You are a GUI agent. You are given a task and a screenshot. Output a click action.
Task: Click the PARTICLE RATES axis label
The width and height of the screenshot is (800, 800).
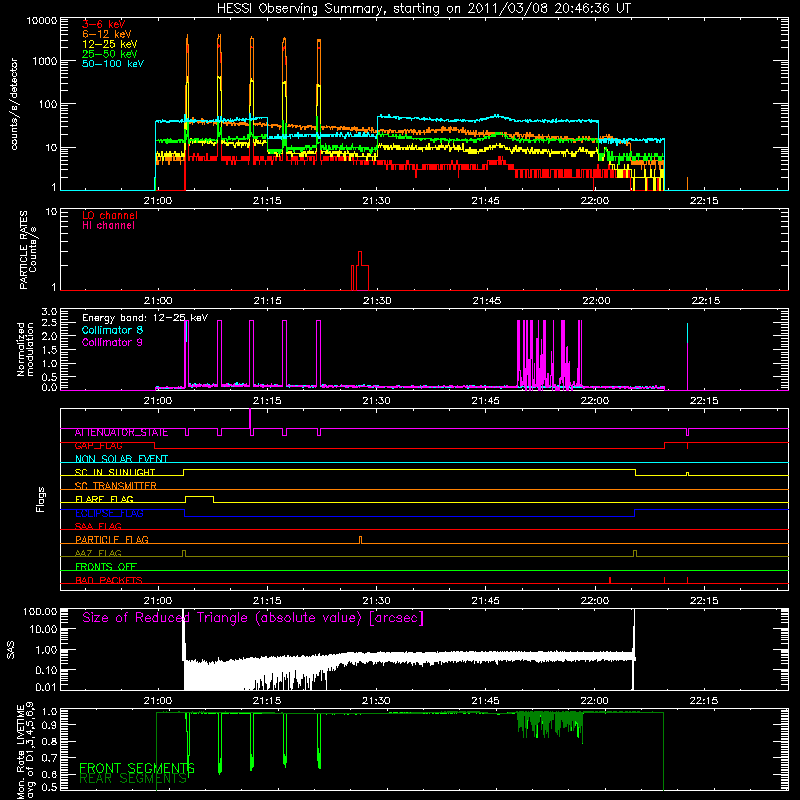(x=28, y=250)
